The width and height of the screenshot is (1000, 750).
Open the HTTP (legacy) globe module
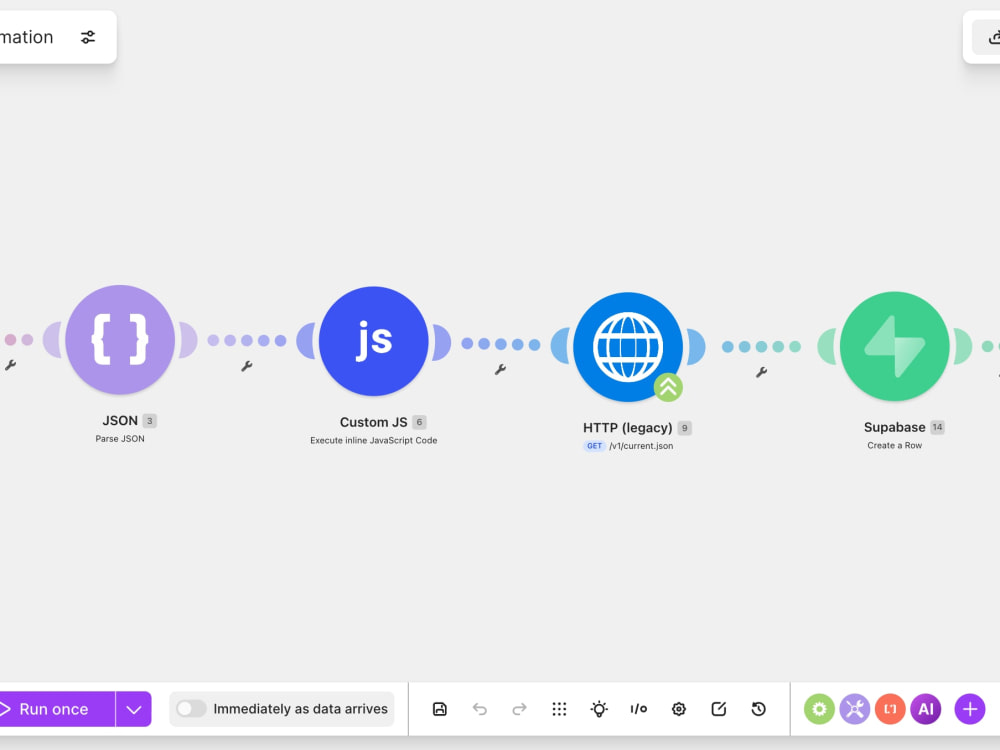[x=628, y=347]
